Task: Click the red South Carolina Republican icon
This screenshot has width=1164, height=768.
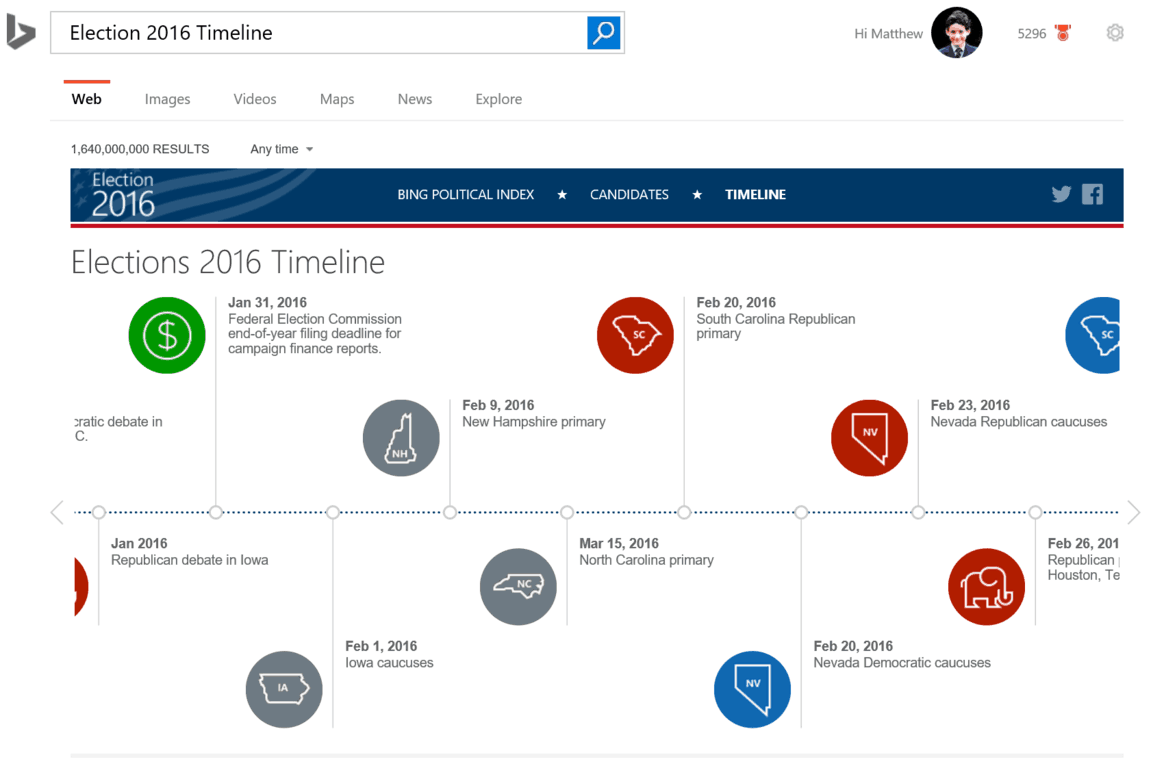Action: click(x=635, y=336)
